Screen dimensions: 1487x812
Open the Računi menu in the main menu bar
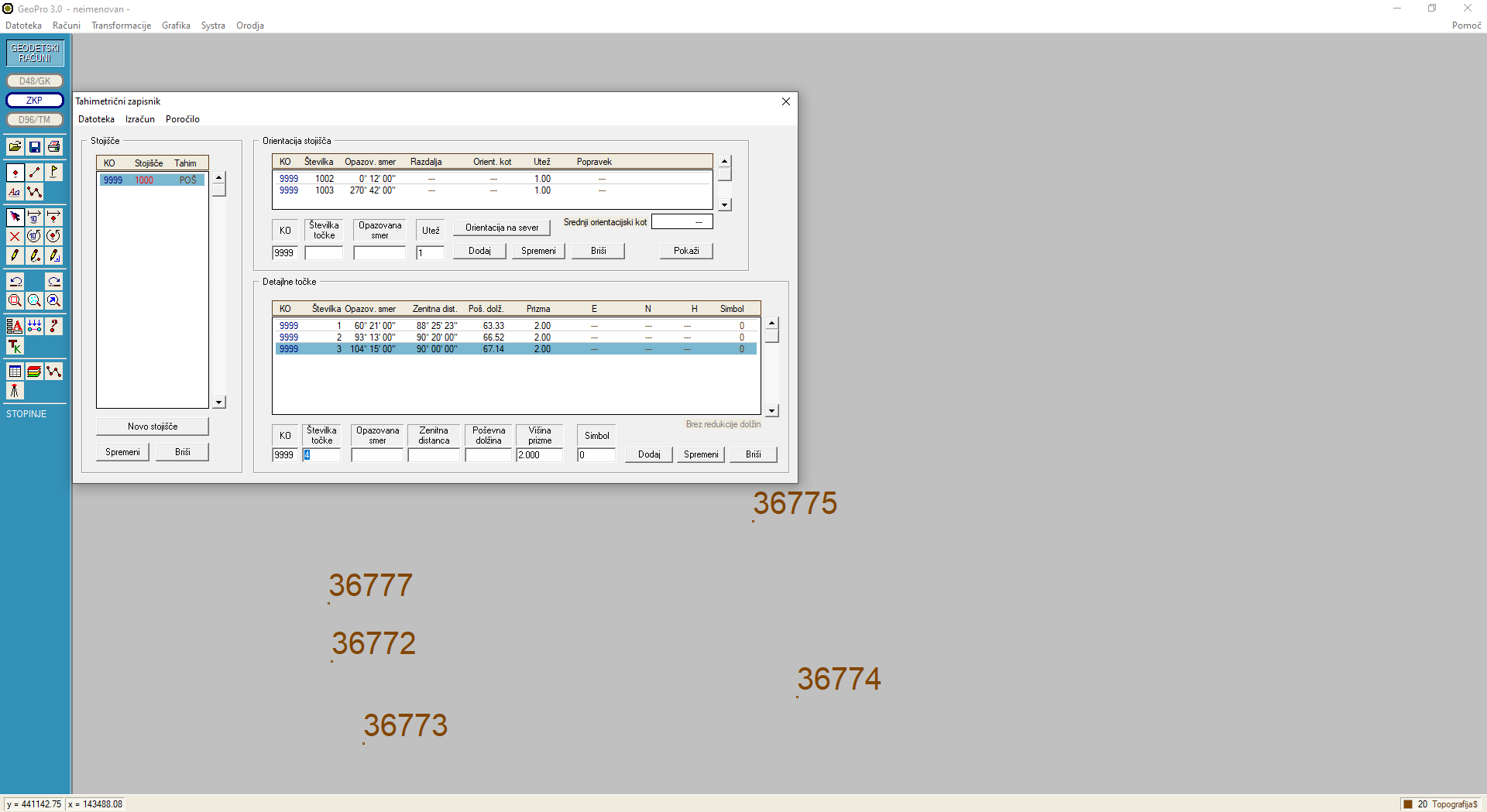point(67,26)
